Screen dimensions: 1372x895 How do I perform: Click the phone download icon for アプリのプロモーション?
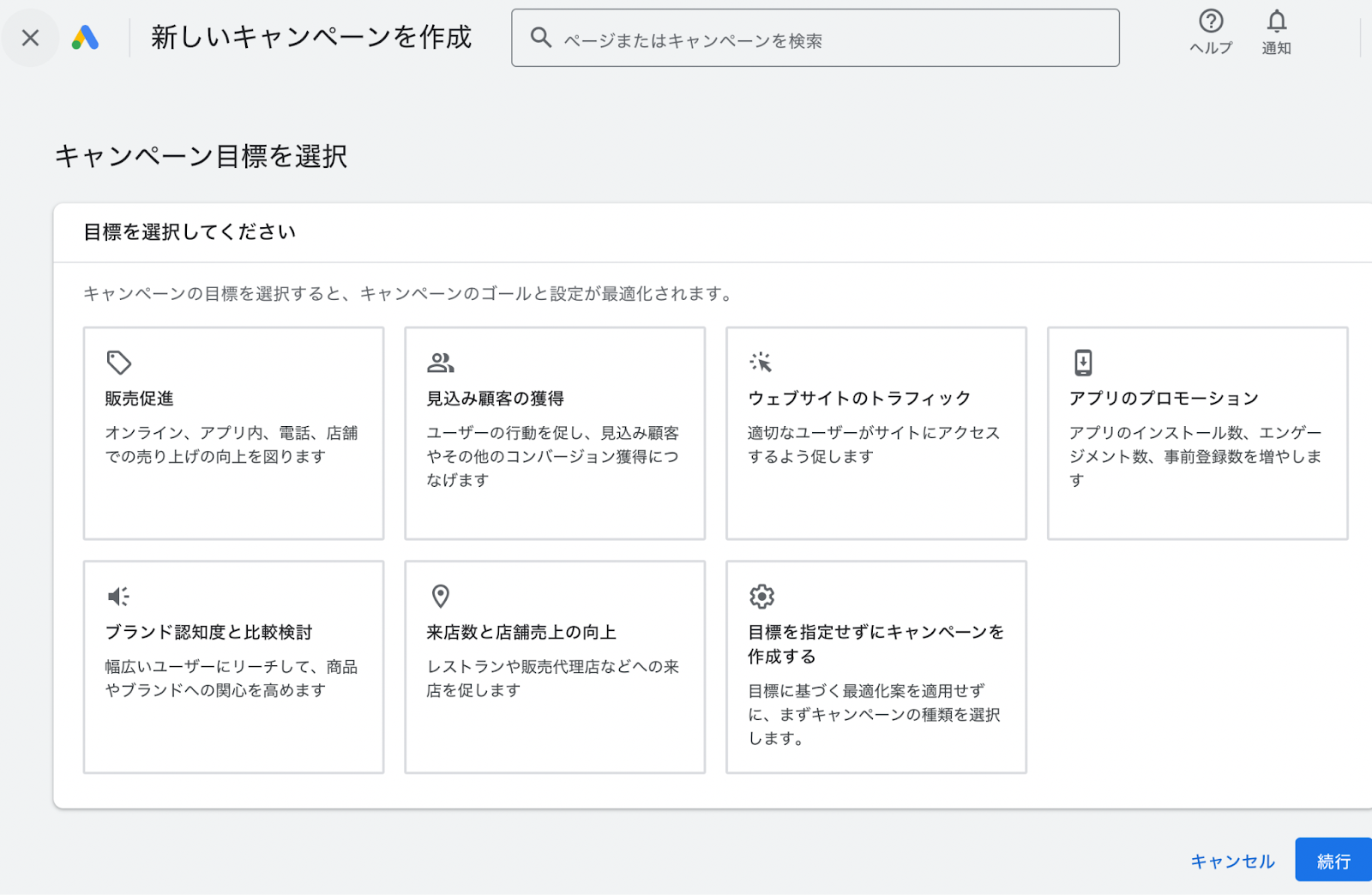pos(1083,363)
